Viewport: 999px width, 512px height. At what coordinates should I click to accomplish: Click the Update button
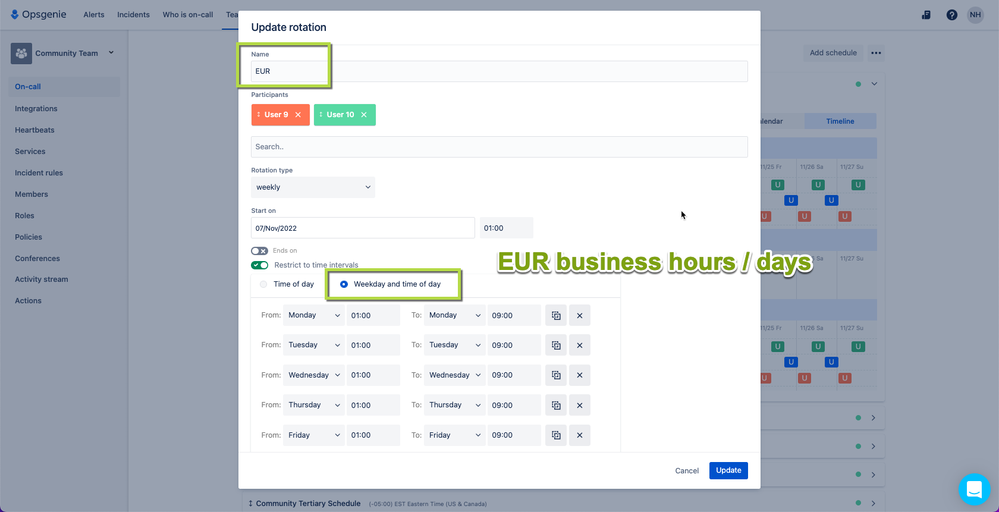tap(728, 471)
